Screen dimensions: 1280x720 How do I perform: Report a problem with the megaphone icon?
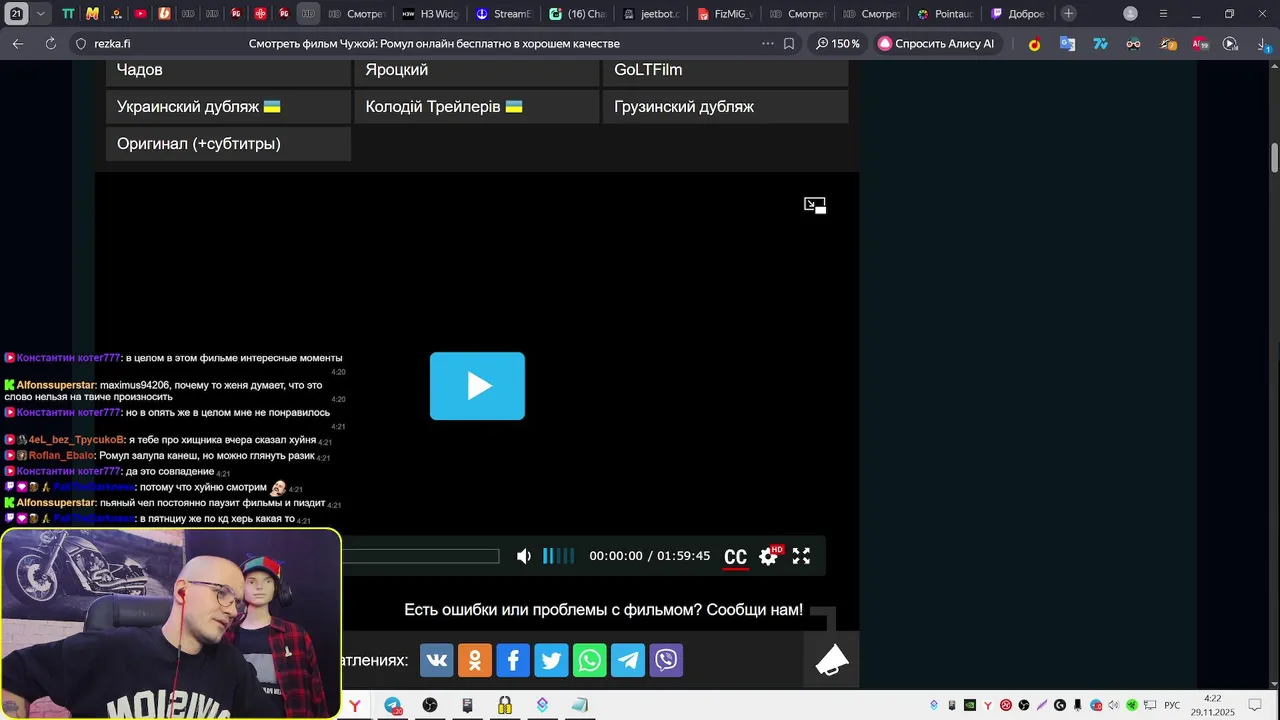click(831, 660)
